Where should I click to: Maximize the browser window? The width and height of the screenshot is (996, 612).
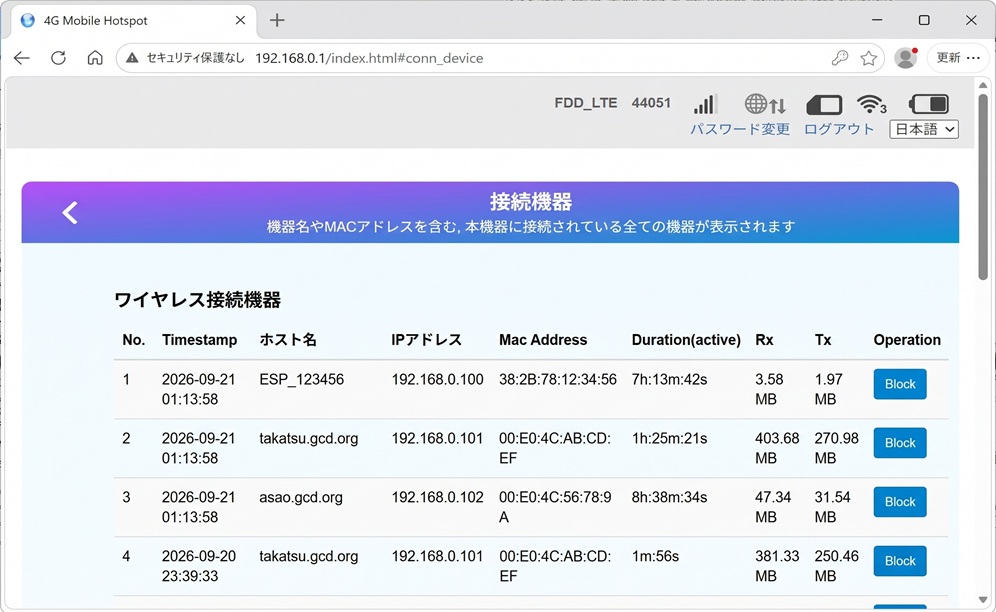924,20
